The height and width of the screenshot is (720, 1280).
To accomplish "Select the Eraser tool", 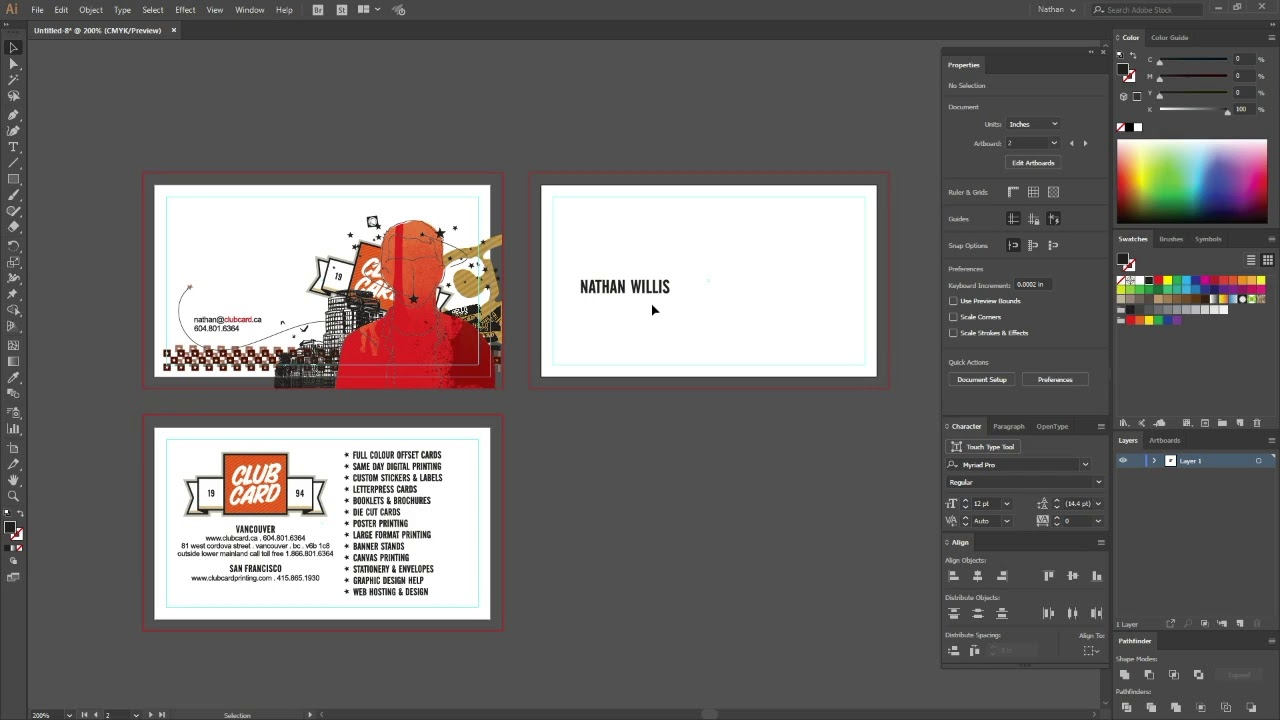I will click(x=14, y=228).
